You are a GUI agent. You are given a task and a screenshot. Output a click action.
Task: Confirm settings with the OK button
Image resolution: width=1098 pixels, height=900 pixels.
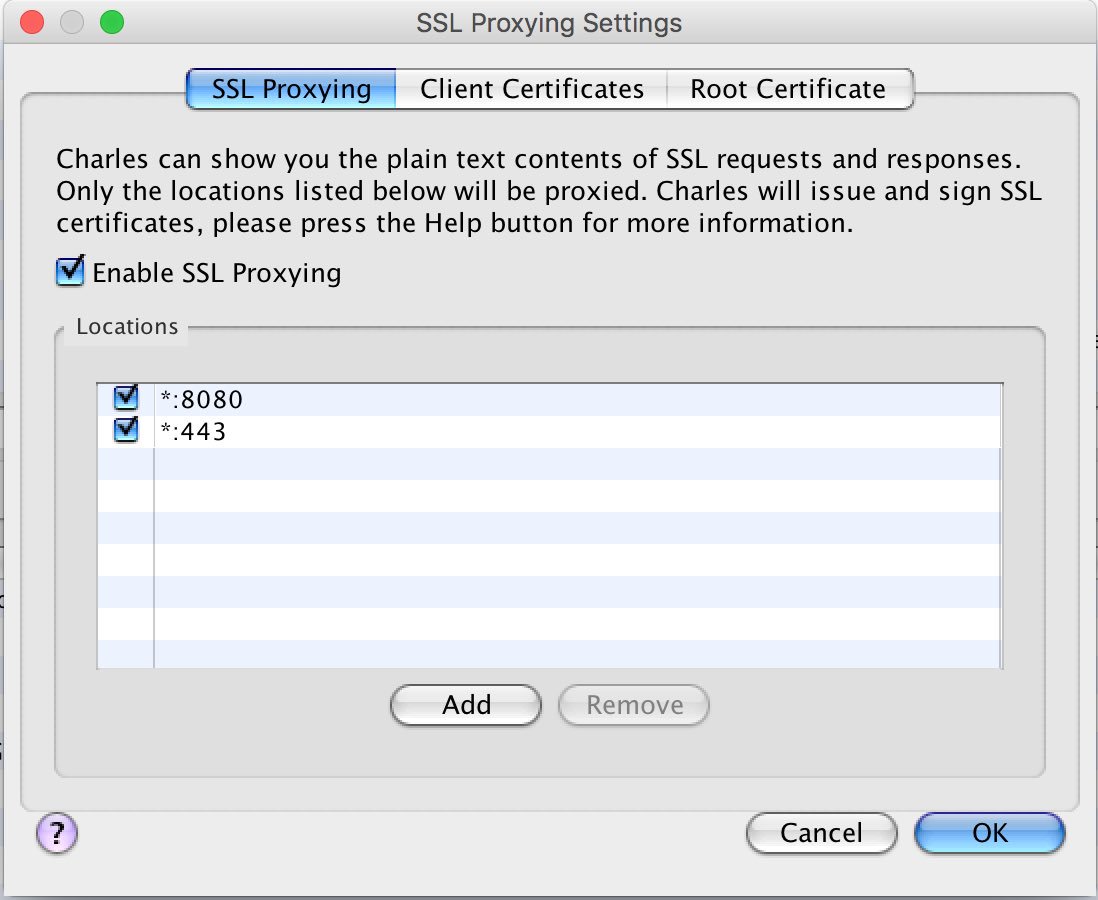(x=989, y=833)
